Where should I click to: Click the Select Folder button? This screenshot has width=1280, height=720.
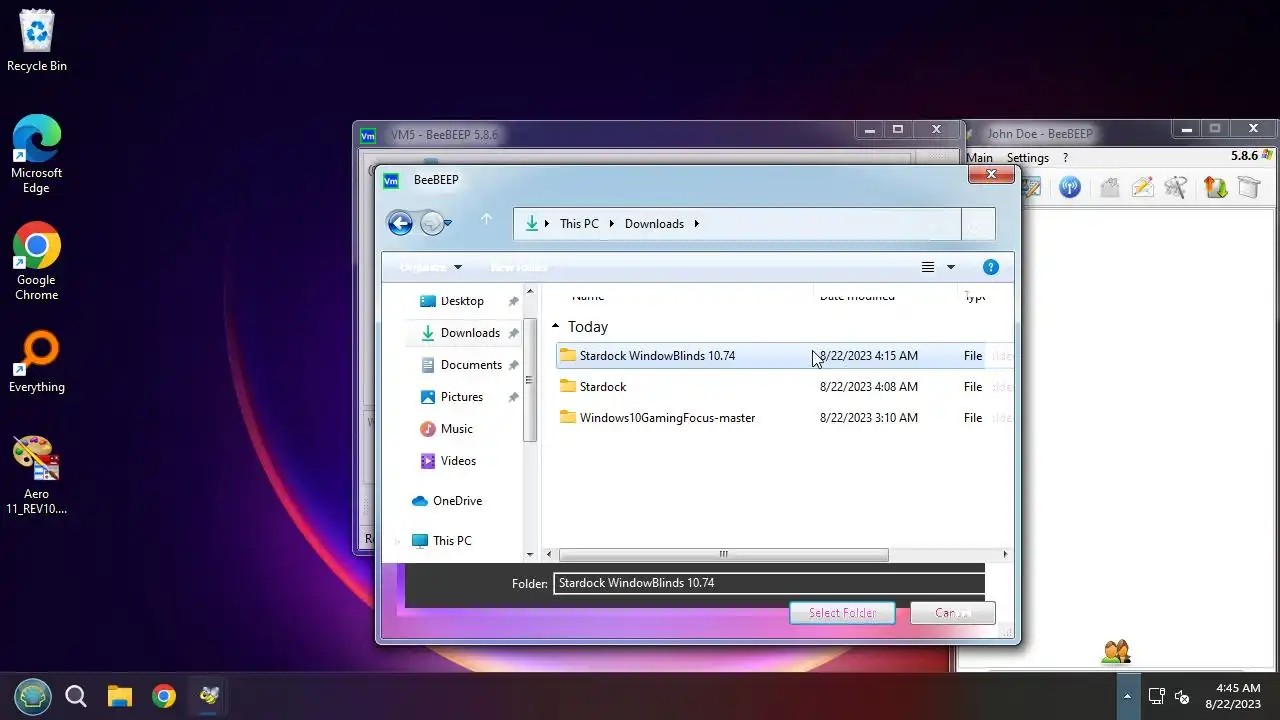point(842,613)
